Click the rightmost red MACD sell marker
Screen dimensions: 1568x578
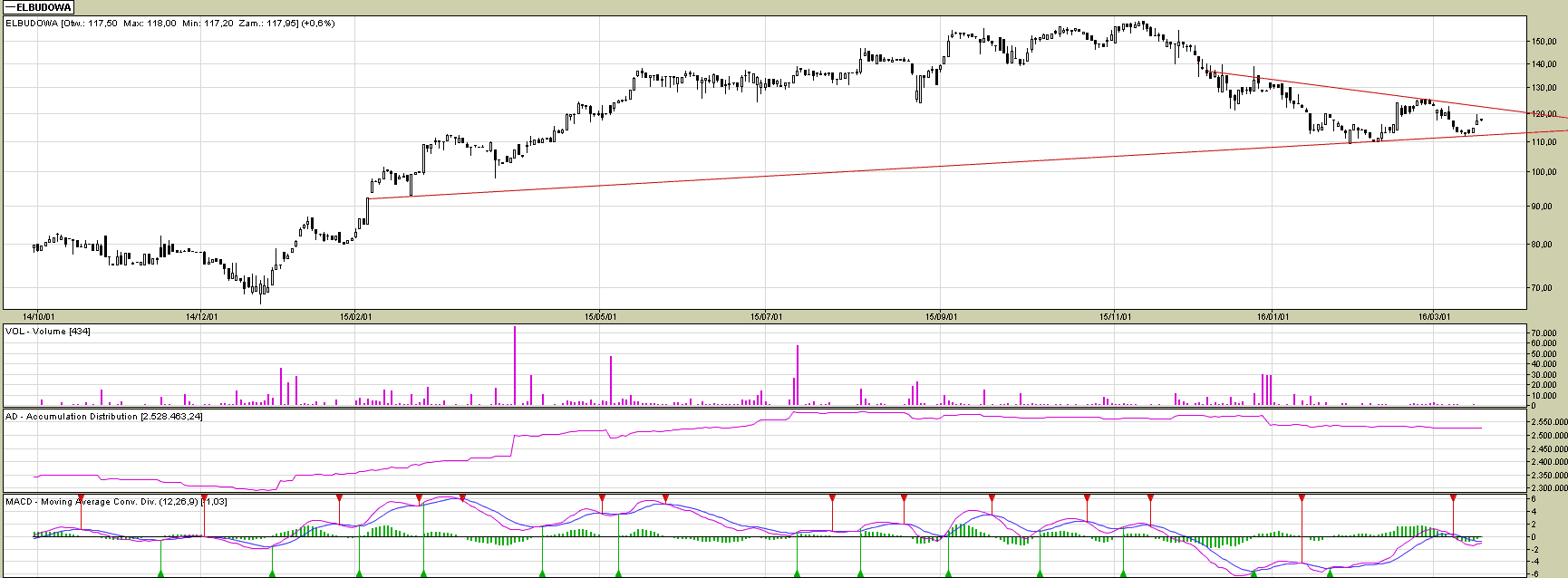(1453, 498)
